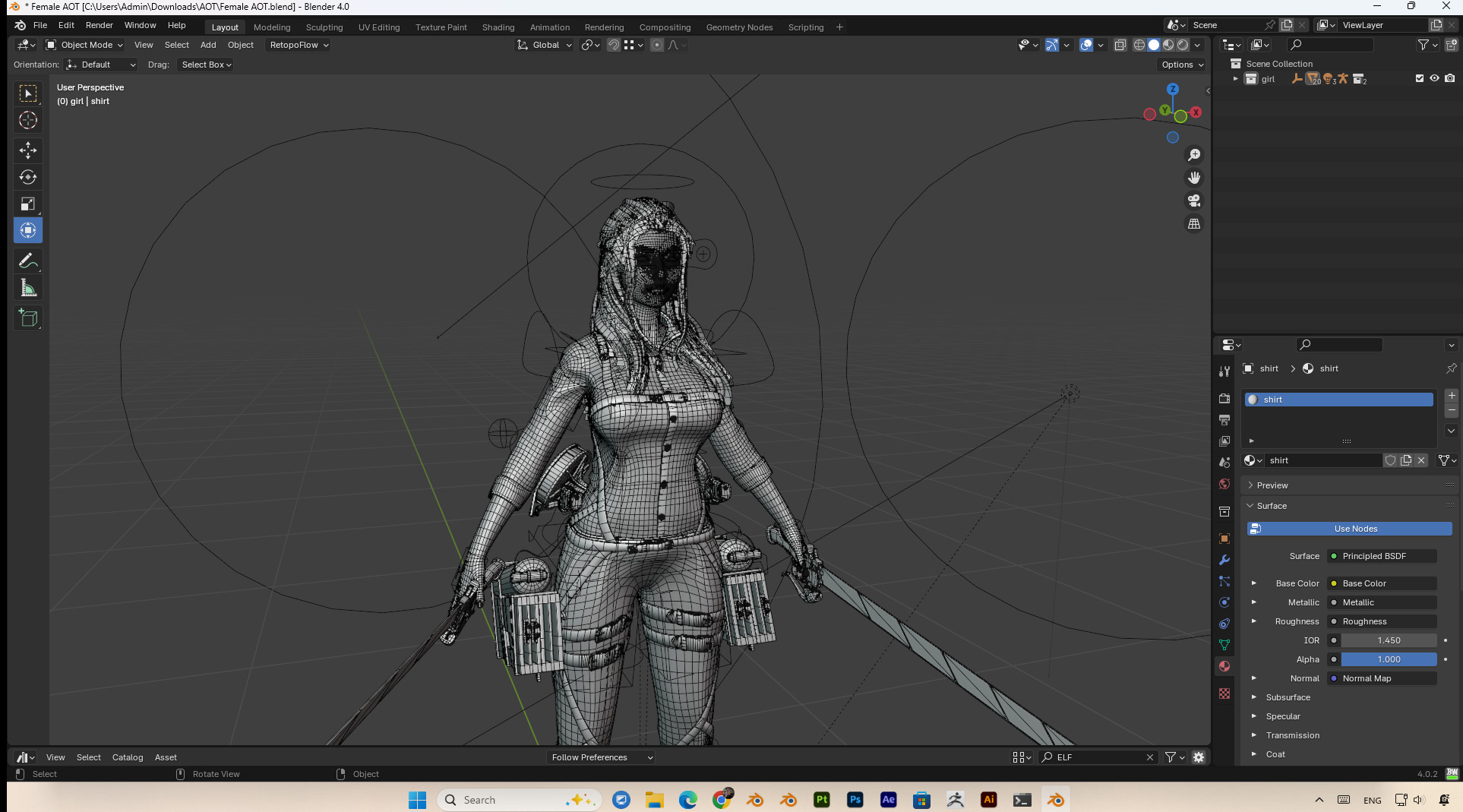This screenshot has height=812, width=1463.
Task: Switch to Rendered viewport shading
Action: [1183, 45]
